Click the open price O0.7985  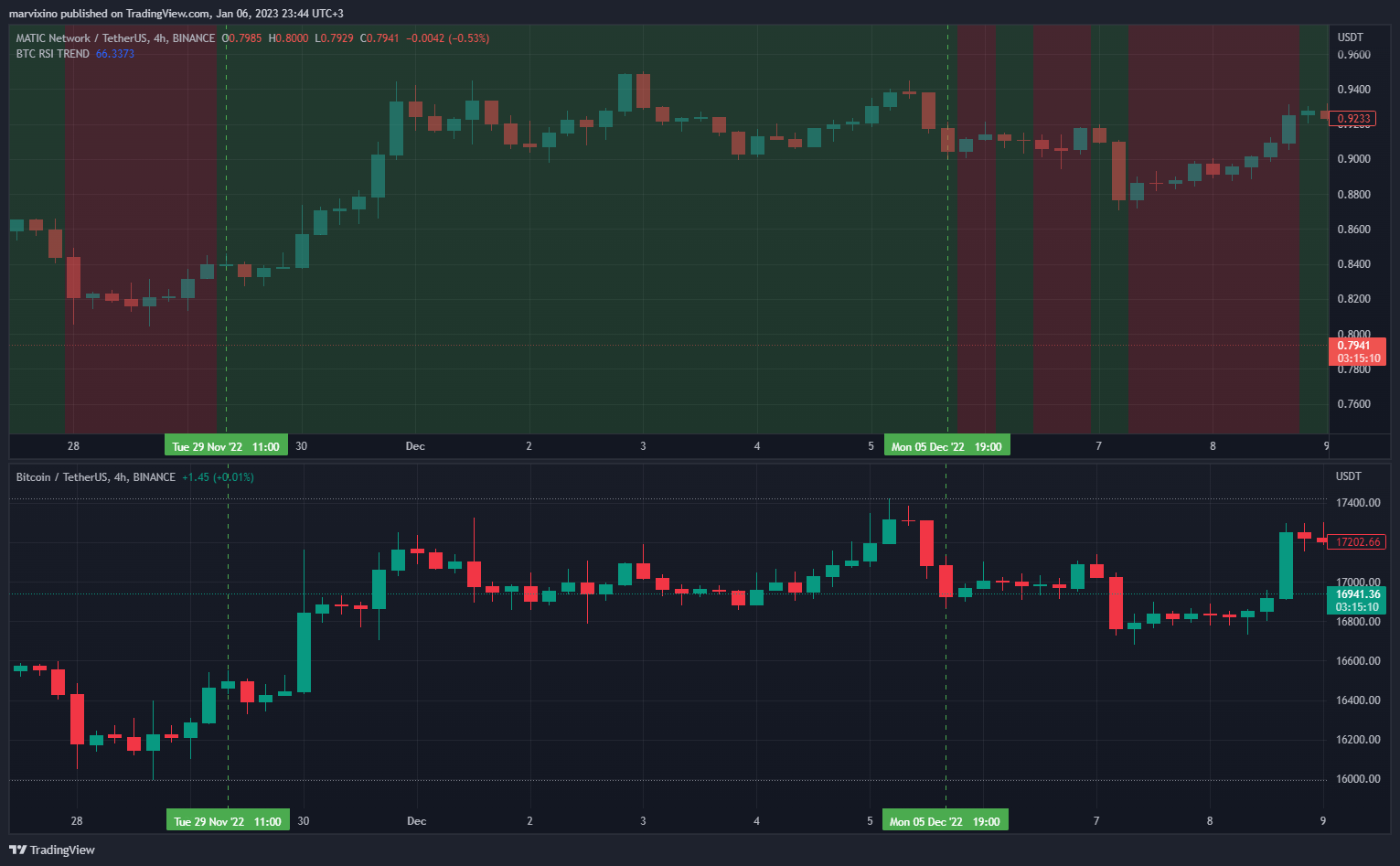coord(241,38)
